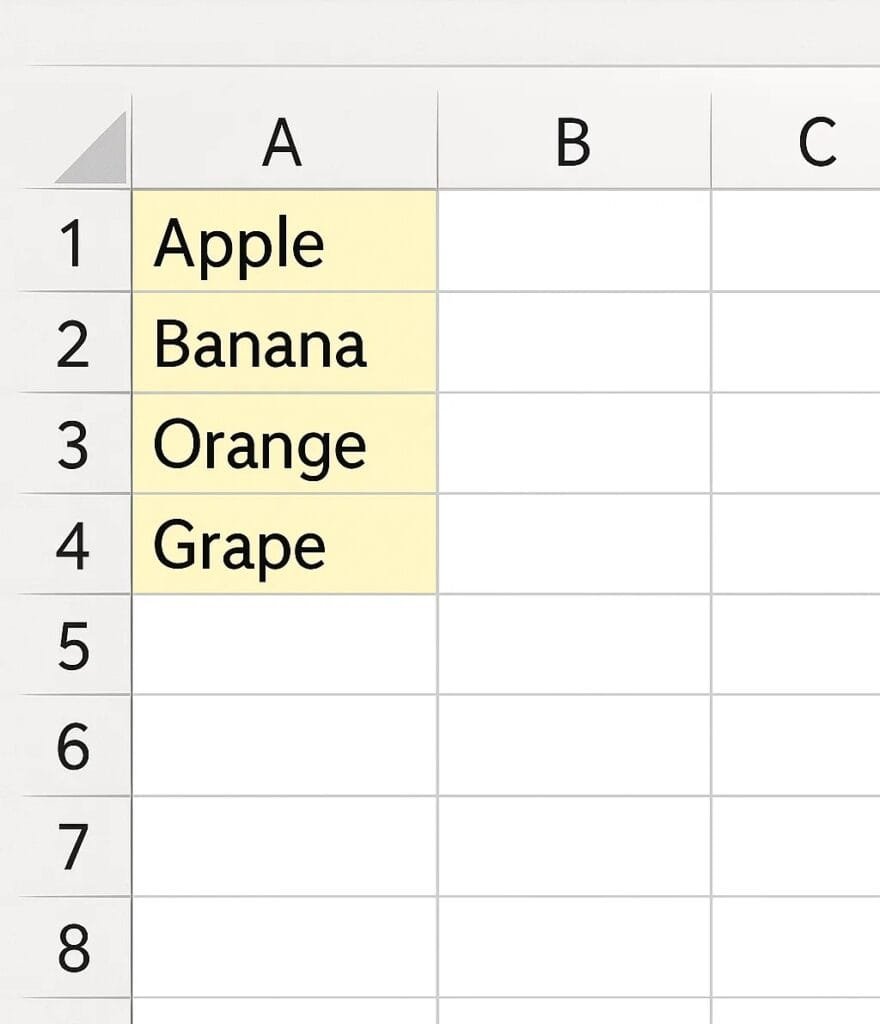880x1024 pixels.
Task: Select column C header
Action: [796, 142]
